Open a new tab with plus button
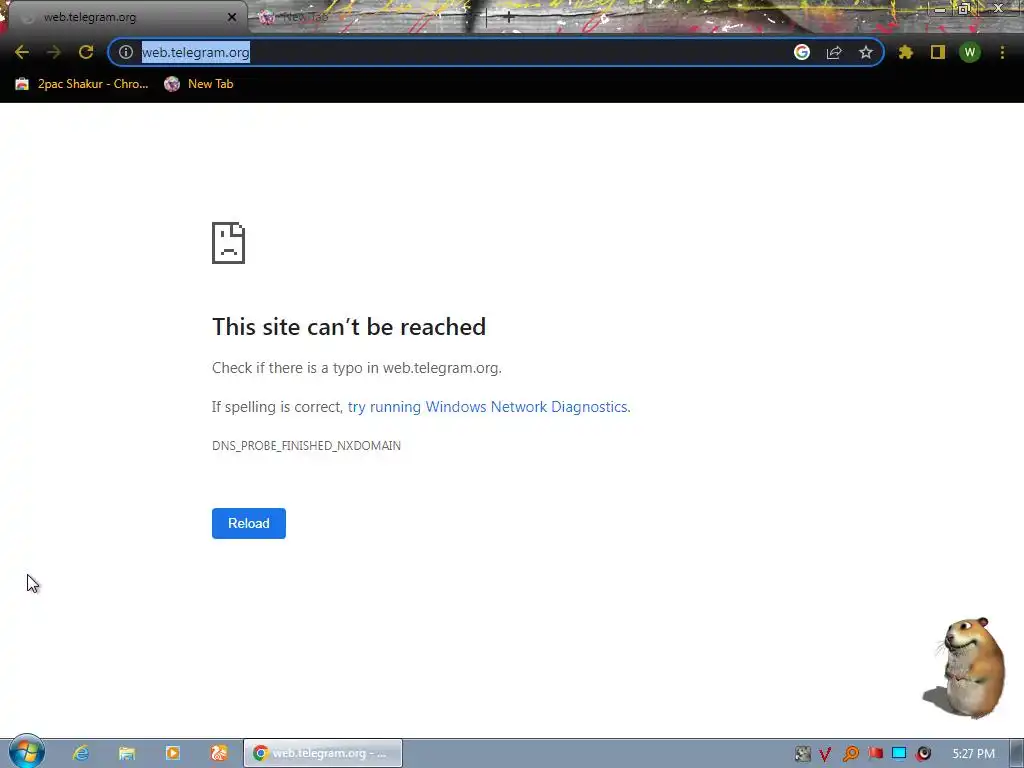The image size is (1024, 768). click(x=509, y=18)
